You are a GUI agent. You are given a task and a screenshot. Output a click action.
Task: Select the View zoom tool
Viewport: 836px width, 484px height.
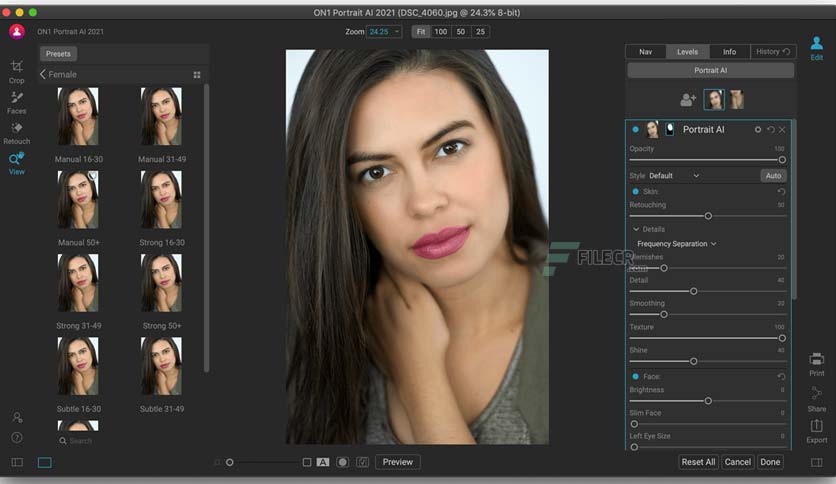(17, 164)
